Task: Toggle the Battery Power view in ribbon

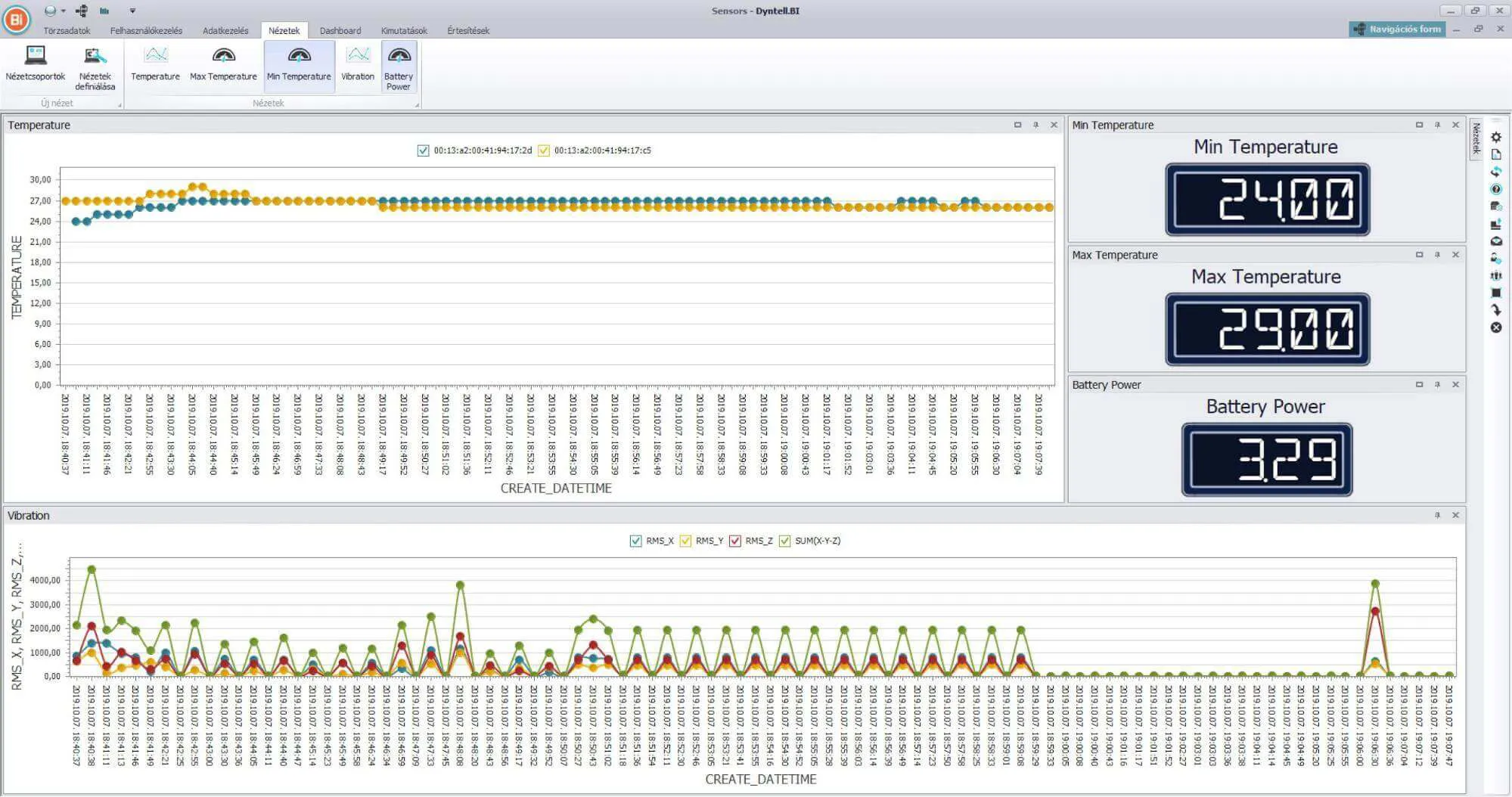Action: tap(399, 64)
